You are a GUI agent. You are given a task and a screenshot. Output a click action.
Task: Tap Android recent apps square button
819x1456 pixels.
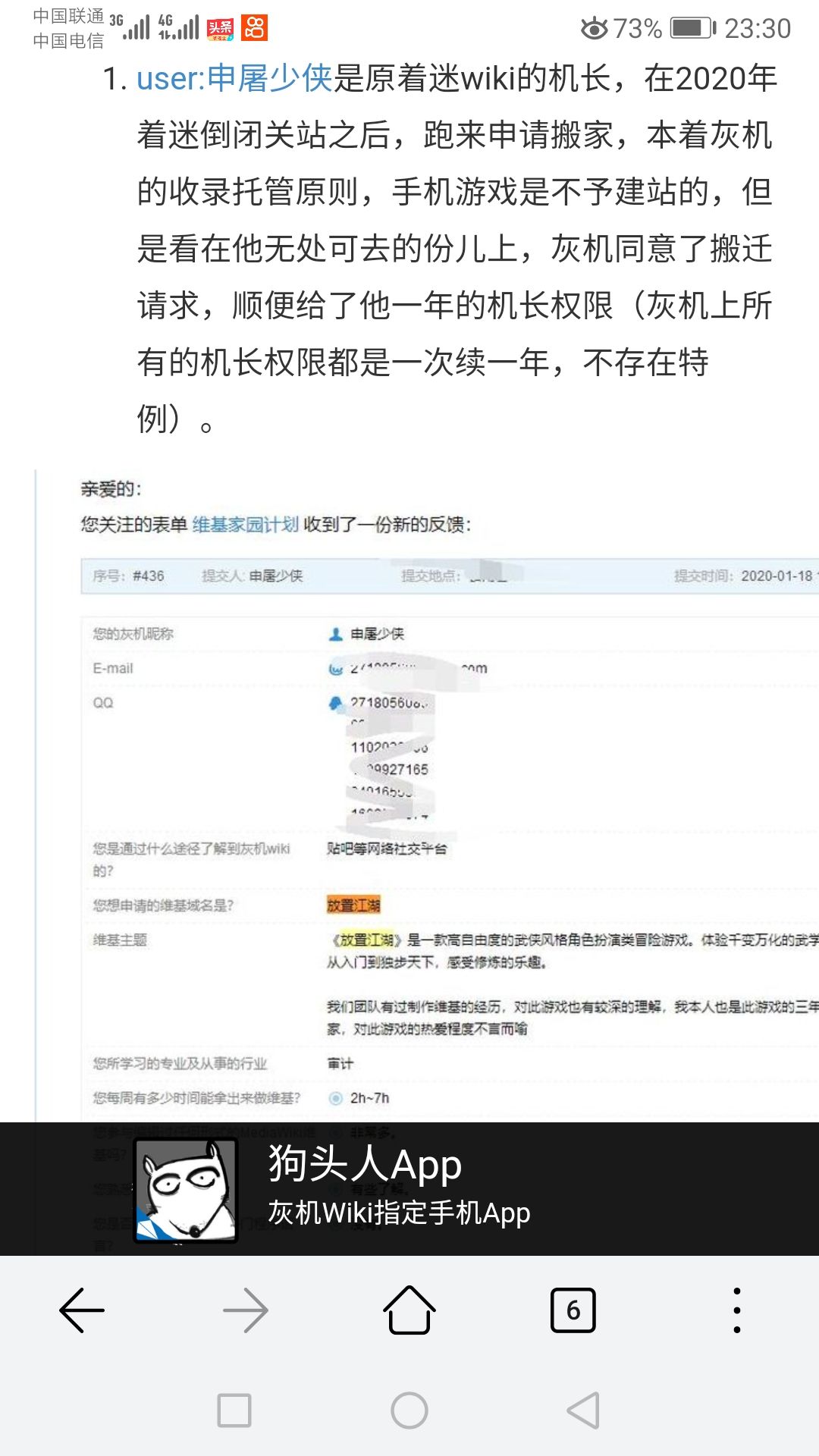[x=234, y=1410]
